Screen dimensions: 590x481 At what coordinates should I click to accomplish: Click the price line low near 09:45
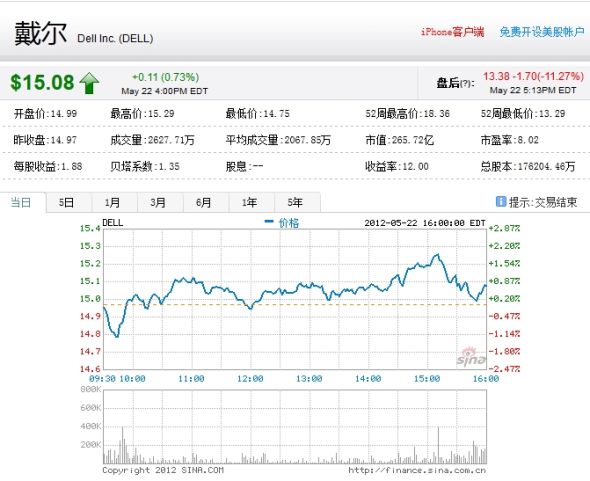click(117, 335)
